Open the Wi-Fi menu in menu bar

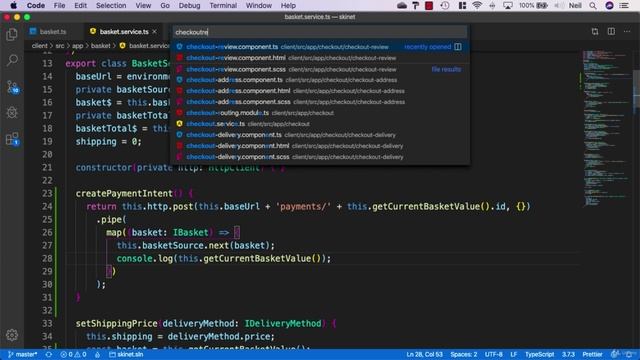click(477, 5)
